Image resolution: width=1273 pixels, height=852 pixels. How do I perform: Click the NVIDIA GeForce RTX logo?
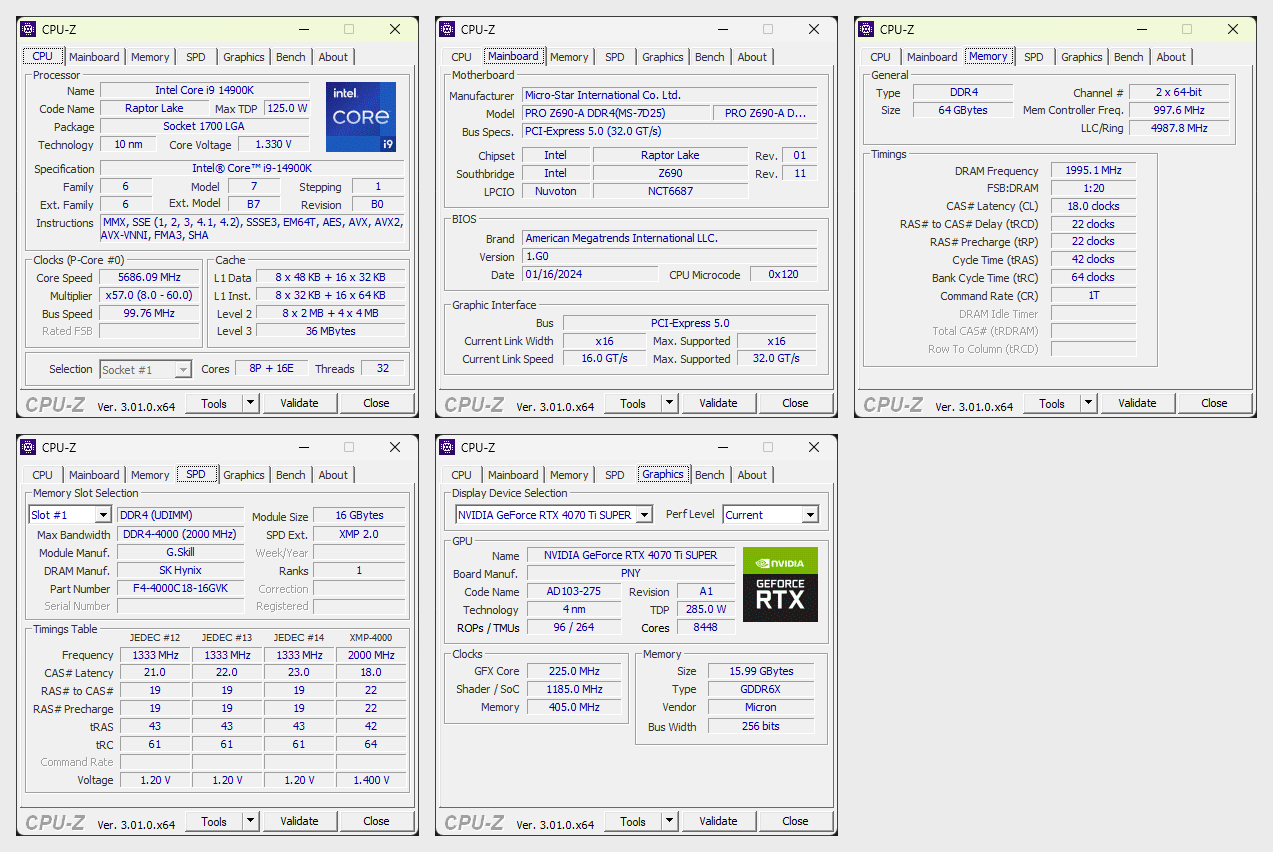tap(780, 584)
